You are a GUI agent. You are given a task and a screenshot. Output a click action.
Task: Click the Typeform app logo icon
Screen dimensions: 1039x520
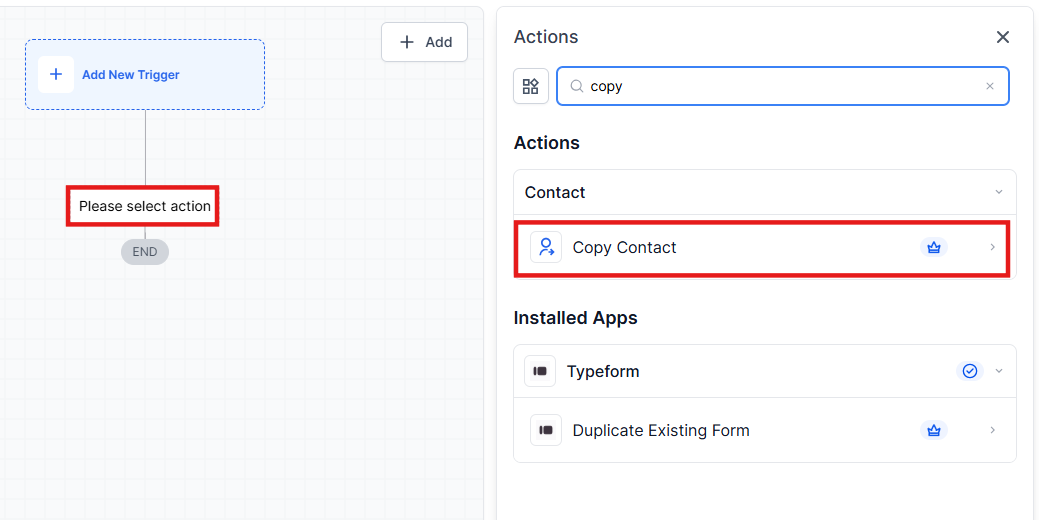[540, 371]
